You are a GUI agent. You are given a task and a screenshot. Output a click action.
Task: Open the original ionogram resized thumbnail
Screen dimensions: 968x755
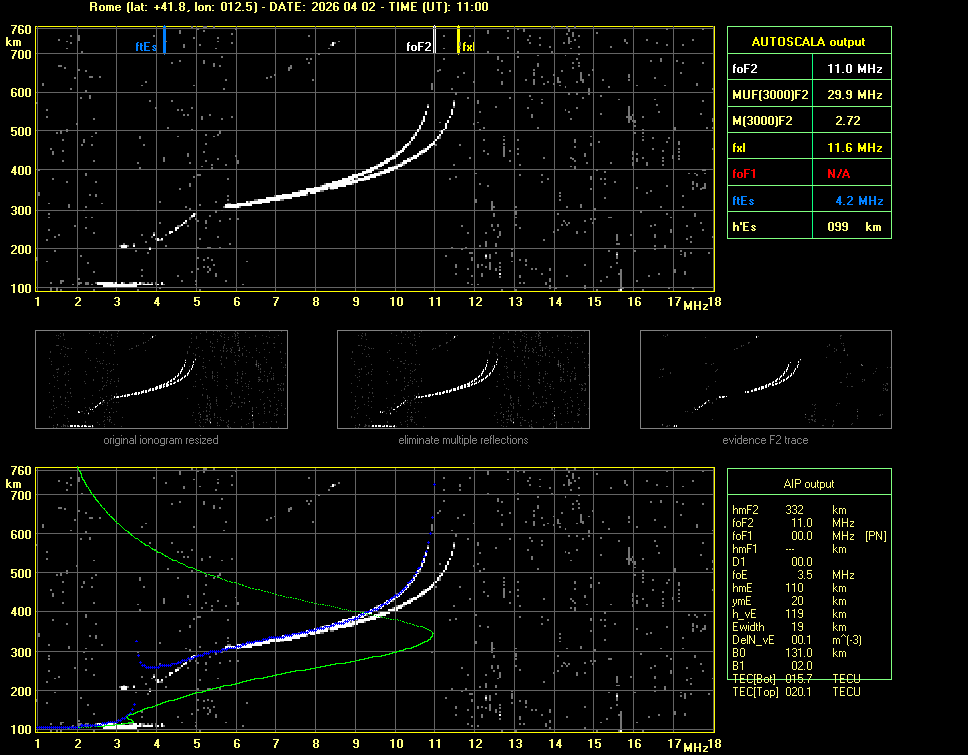(x=161, y=379)
